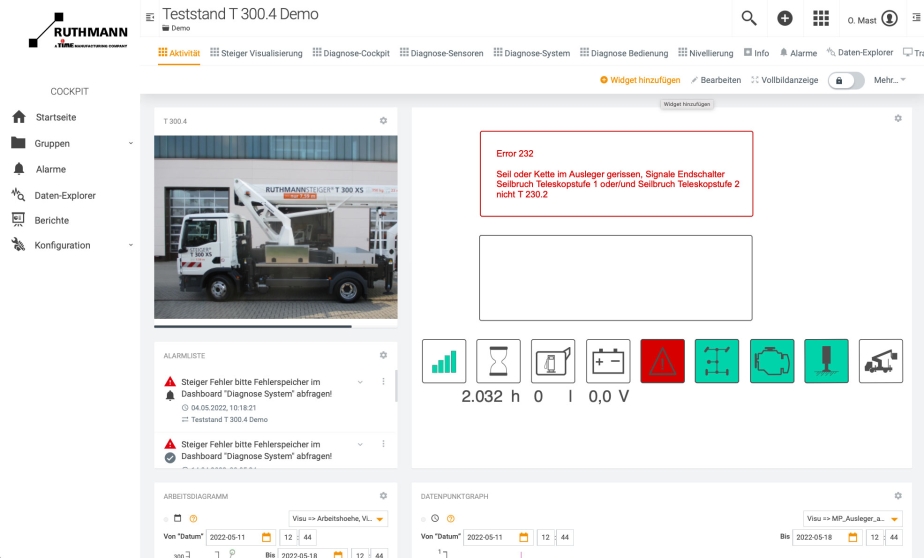Open Visu => MP_Ausleger datapoint dropdown
Viewport: 924px width, 558px height.
point(853,519)
